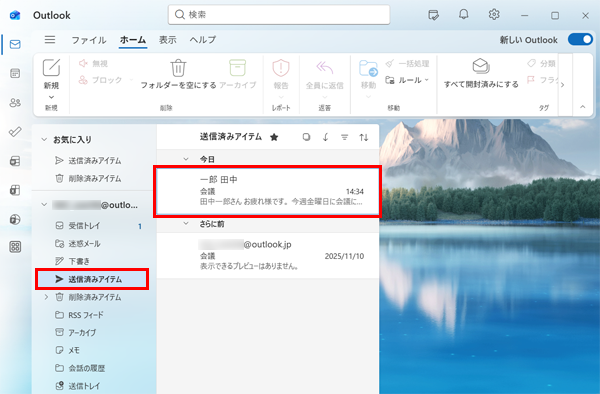Collapse the お気に入り section

(44, 140)
